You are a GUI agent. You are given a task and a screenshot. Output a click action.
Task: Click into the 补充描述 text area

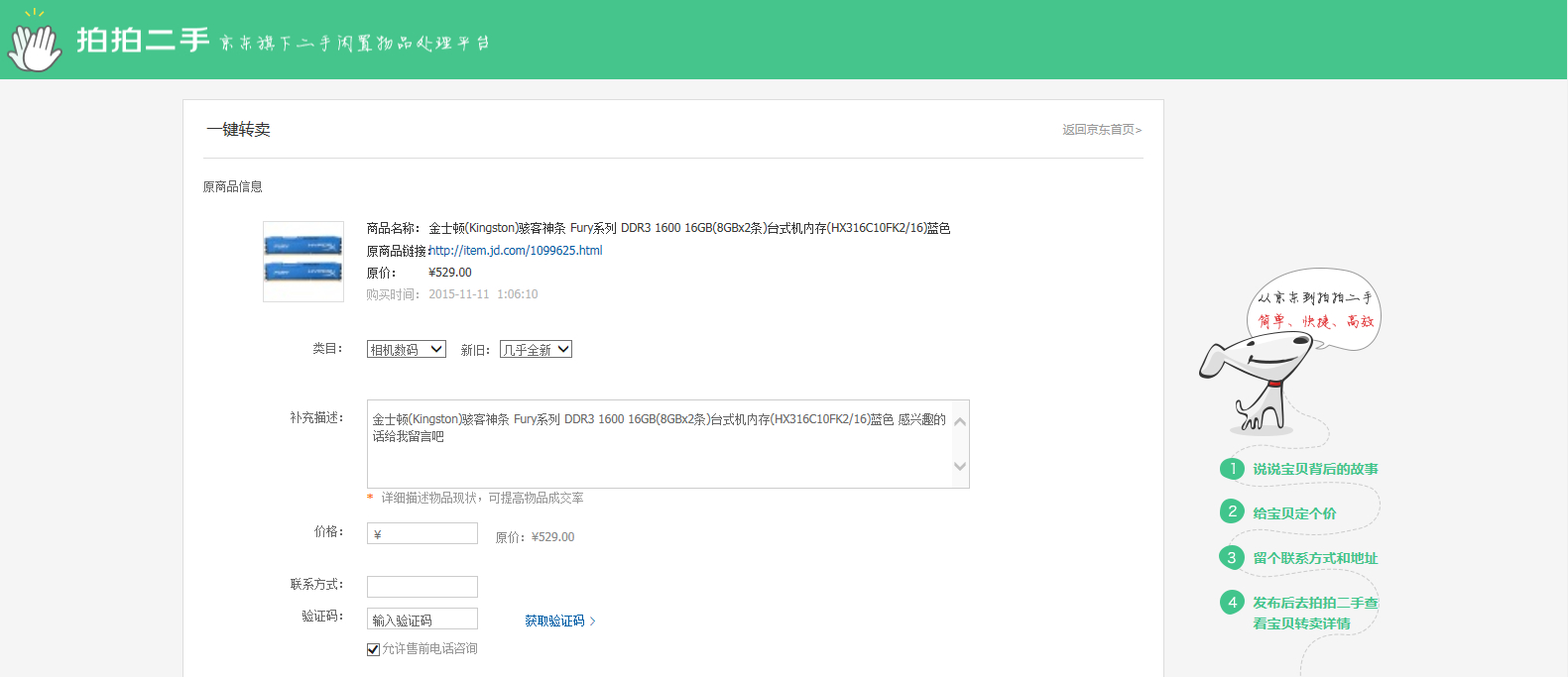(659, 444)
